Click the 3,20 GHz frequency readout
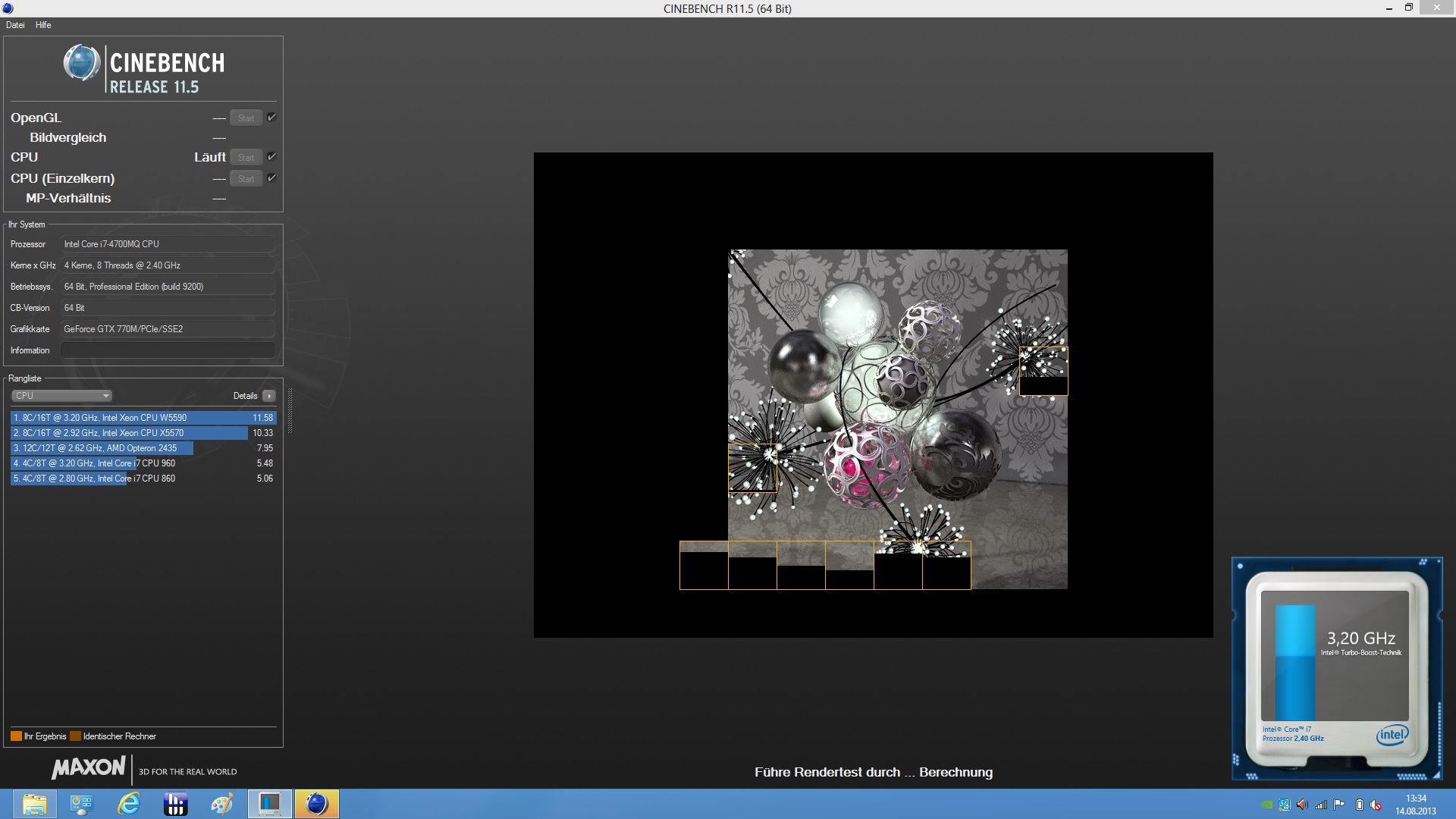Screen dimensions: 1456x819 coord(1360,639)
